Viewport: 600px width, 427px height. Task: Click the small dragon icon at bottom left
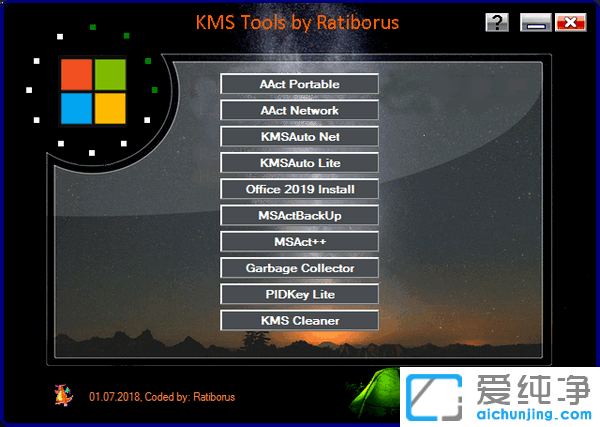point(64,395)
